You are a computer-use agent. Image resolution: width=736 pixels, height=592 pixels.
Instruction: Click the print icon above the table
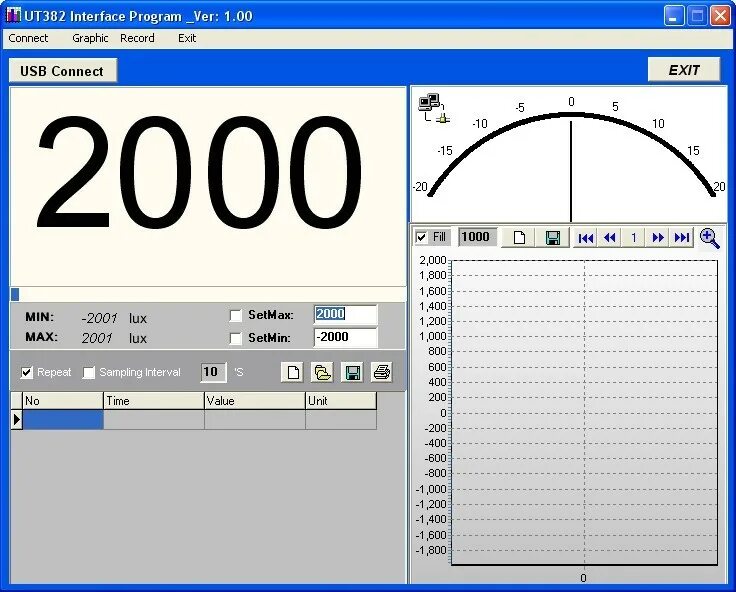(x=381, y=372)
